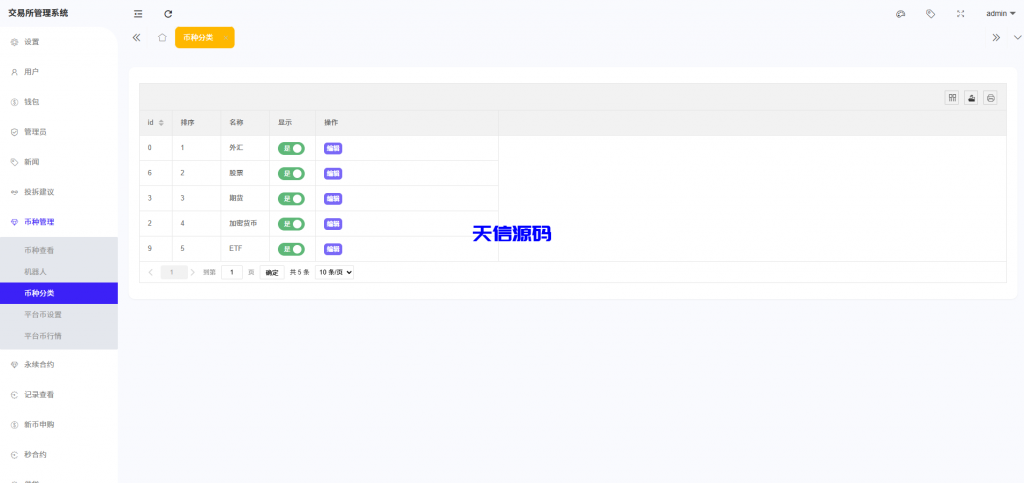Expand the 管理员 sidebar menu
The height and width of the screenshot is (483, 1024).
[x=59, y=132]
